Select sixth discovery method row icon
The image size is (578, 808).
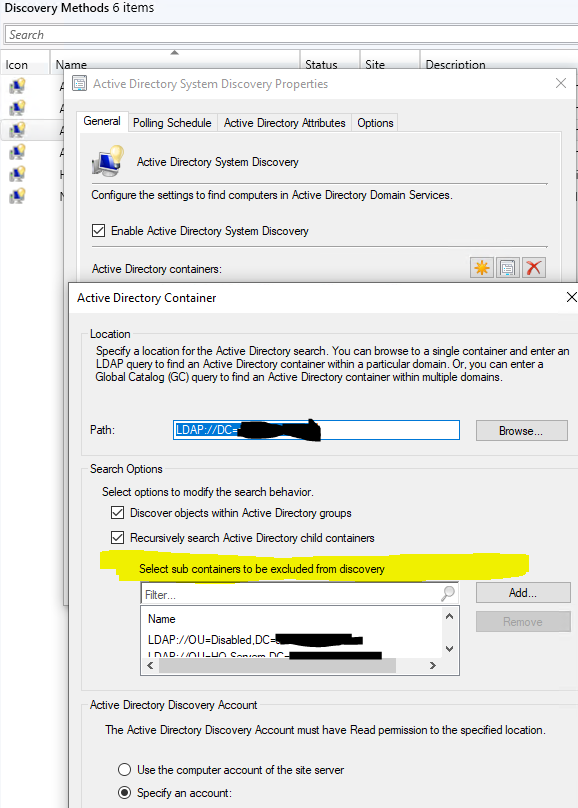[17, 196]
